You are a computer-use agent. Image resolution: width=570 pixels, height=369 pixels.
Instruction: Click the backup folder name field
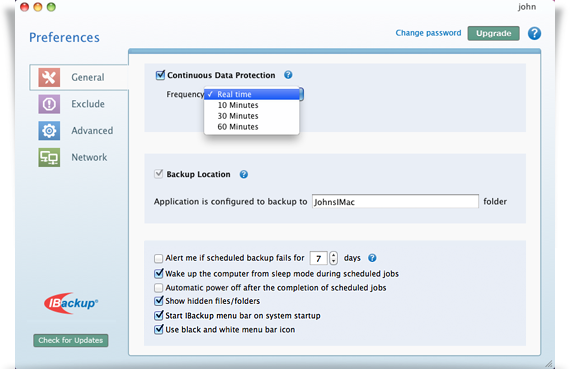tap(395, 201)
